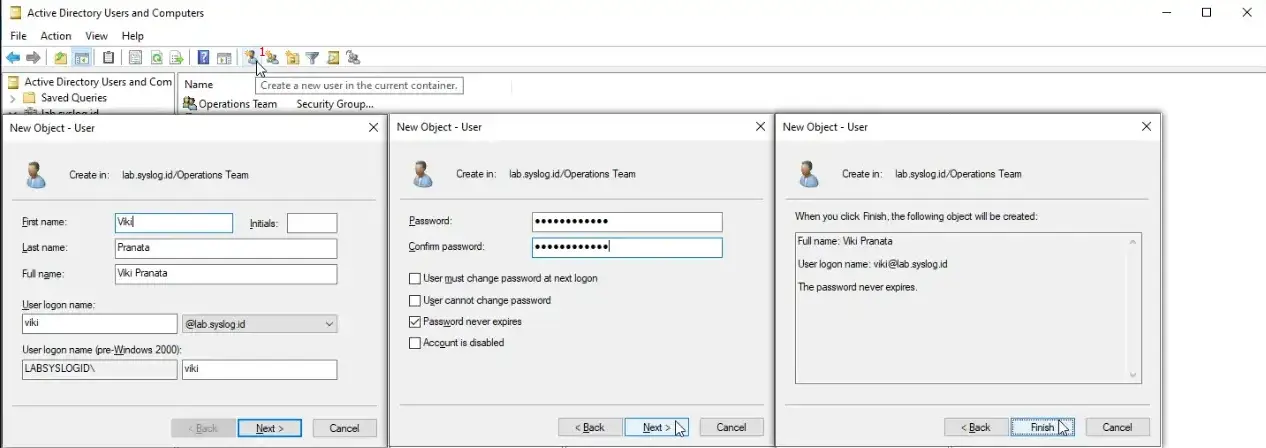Select the Saved Queries tree item
The height and width of the screenshot is (448, 1266).
pos(74,98)
